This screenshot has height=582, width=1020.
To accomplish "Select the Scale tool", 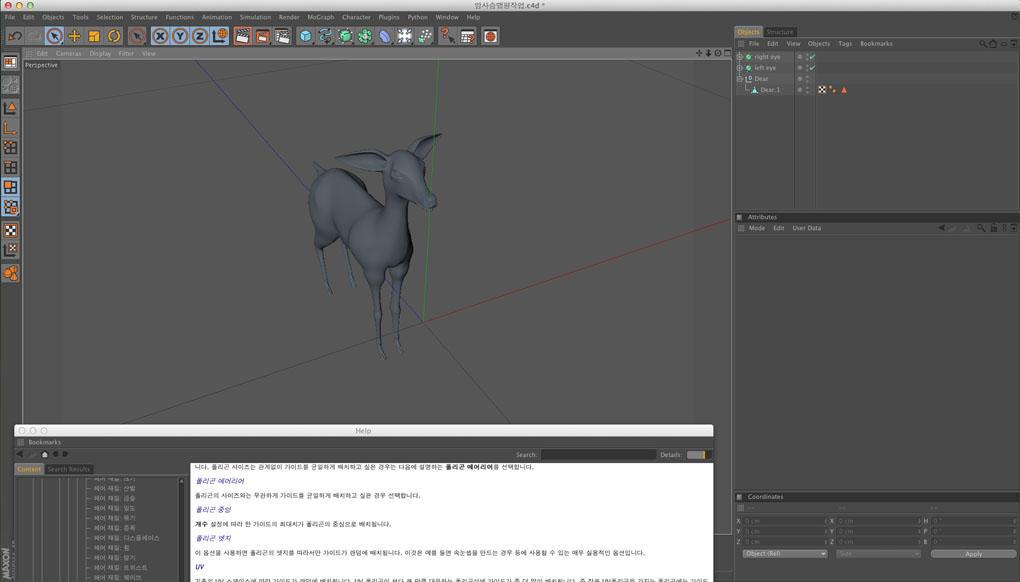I will 94,36.
